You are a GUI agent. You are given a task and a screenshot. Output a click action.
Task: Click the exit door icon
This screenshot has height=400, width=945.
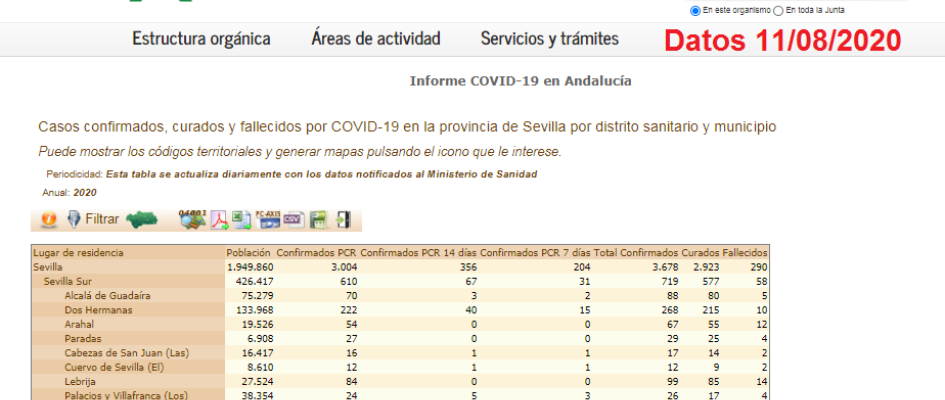[343, 220]
